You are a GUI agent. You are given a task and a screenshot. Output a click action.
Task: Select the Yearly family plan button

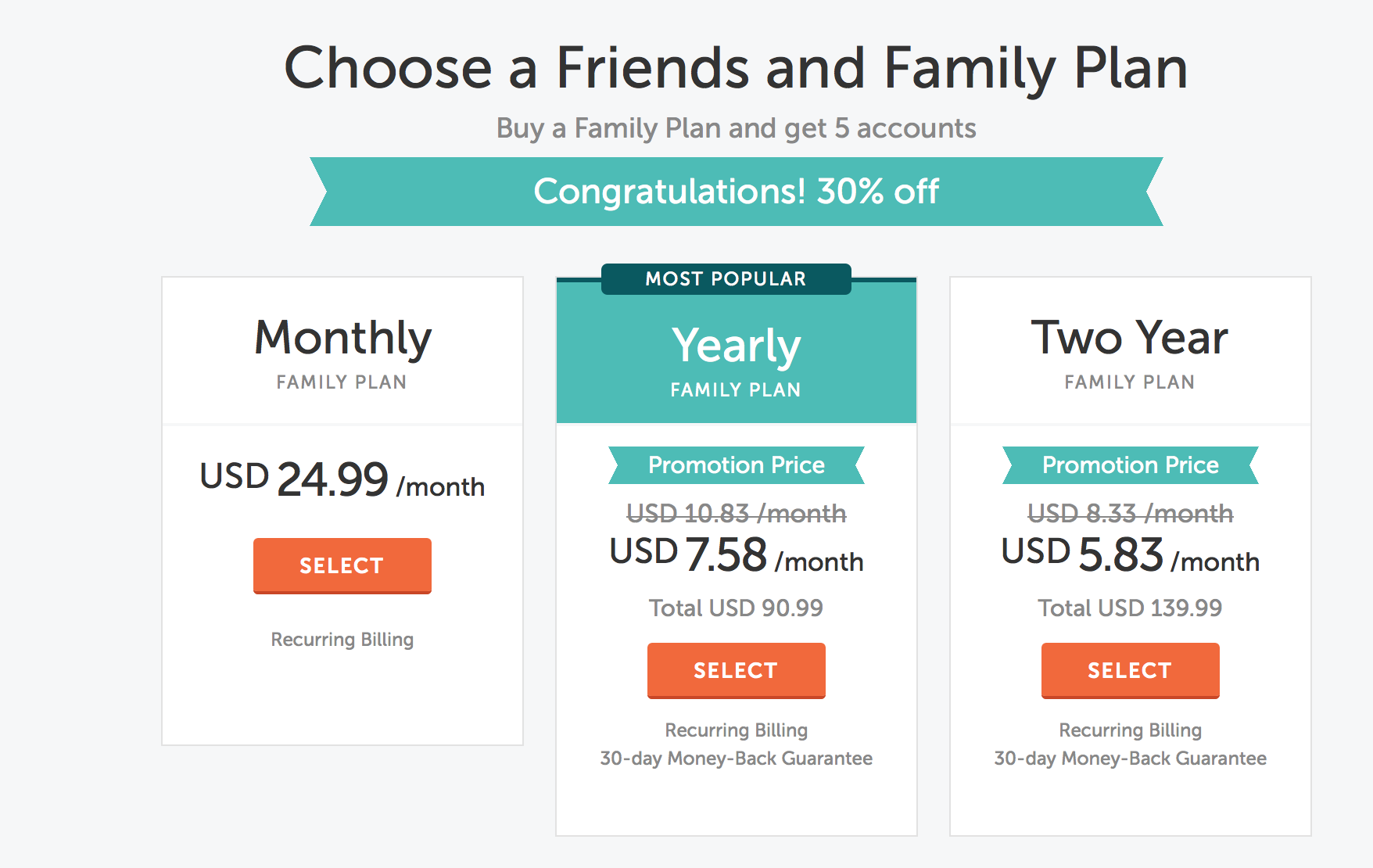coord(736,670)
